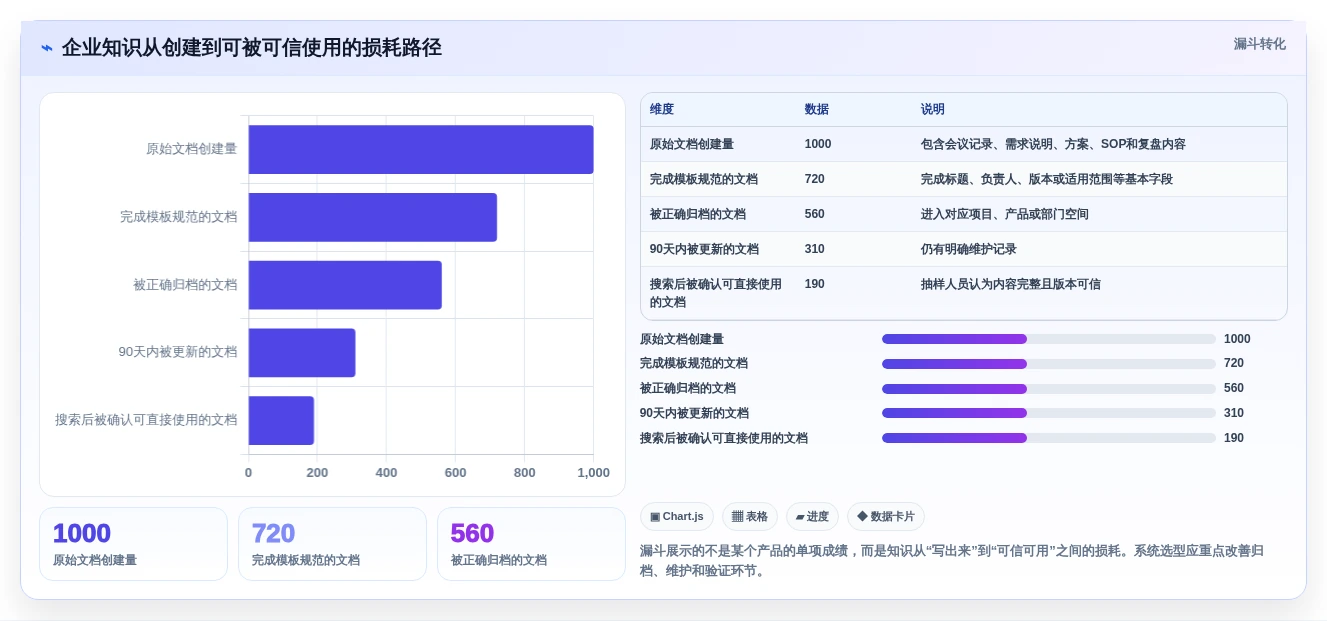Screen dimensions: 1327x621
Task: Click the chart bar for 被正确归档的文档
Action: 345,285
